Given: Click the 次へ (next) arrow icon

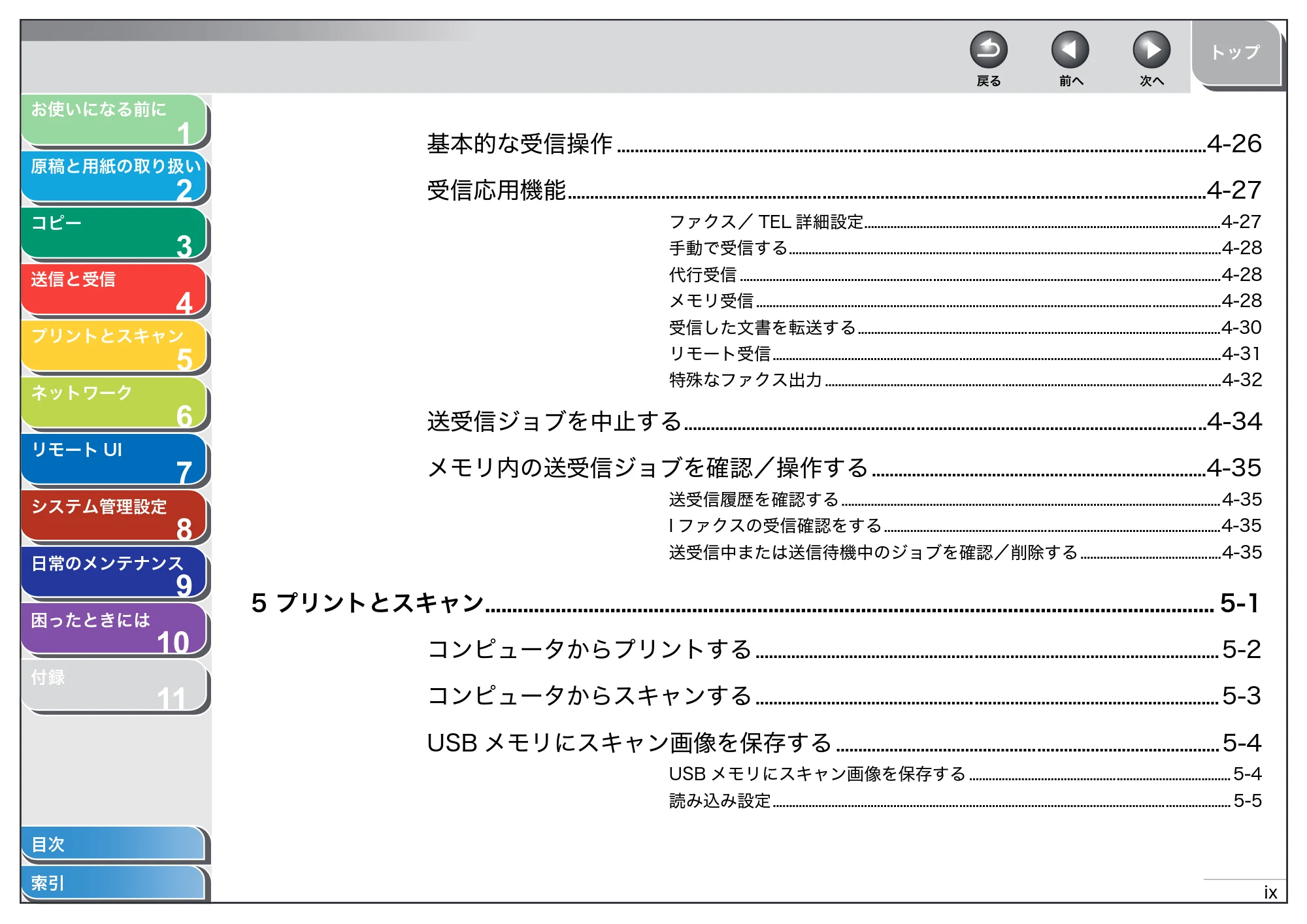Looking at the screenshot, I should (1151, 50).
